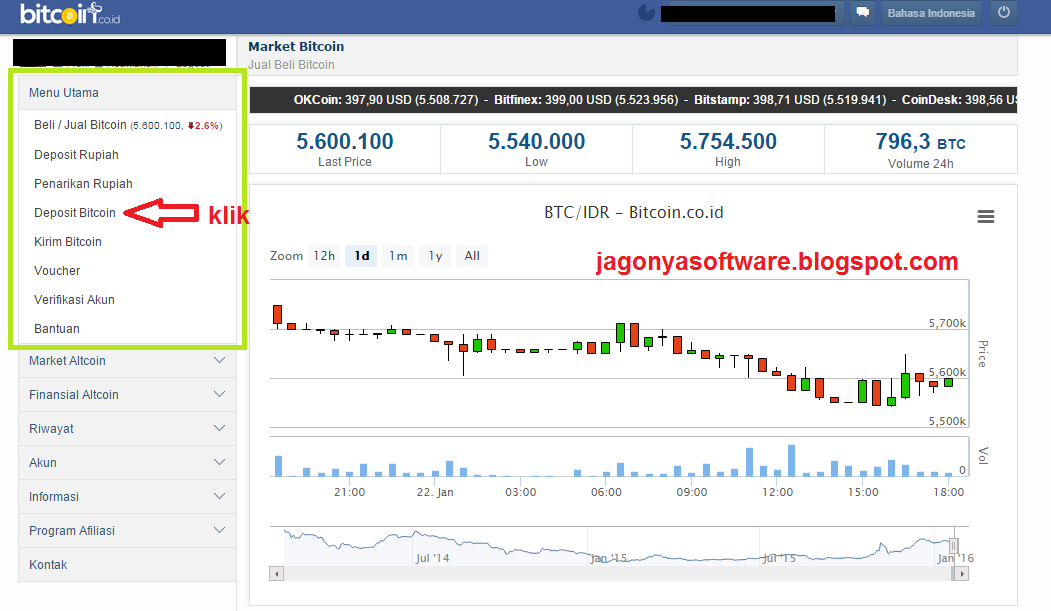The height and width of the screenshot is (611, 1051).
Task: Expand the Riwayat section
Action: pos(127,429)
